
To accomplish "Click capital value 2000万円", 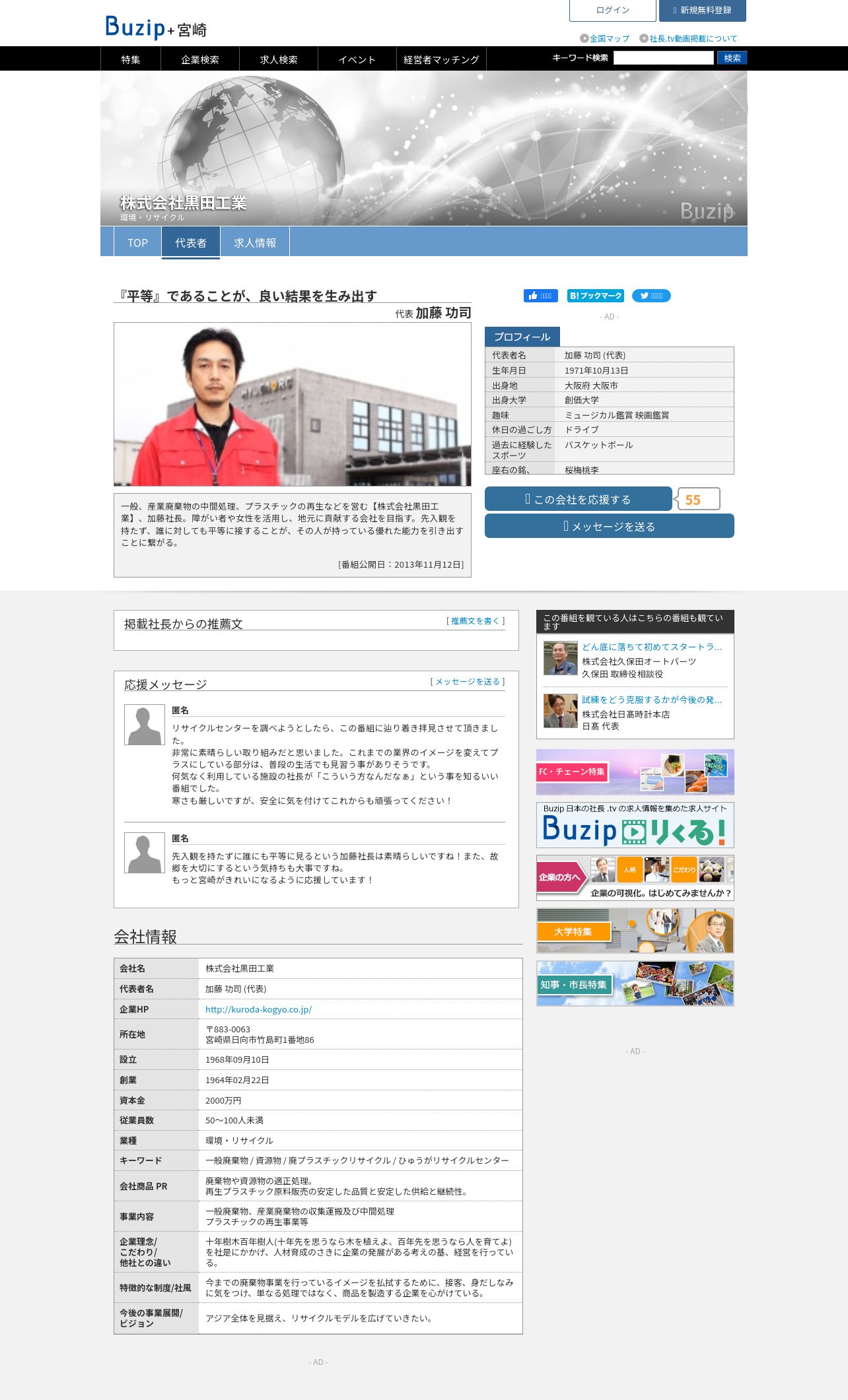I will tap(223, 1100).
